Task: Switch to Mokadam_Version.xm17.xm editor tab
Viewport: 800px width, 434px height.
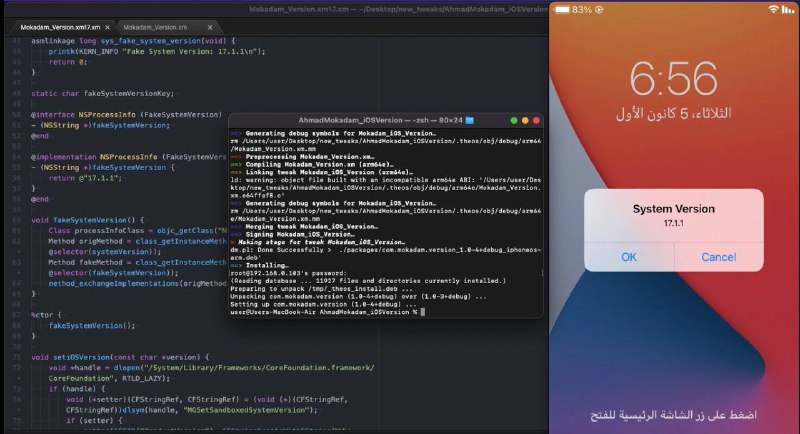Action: 60,27
